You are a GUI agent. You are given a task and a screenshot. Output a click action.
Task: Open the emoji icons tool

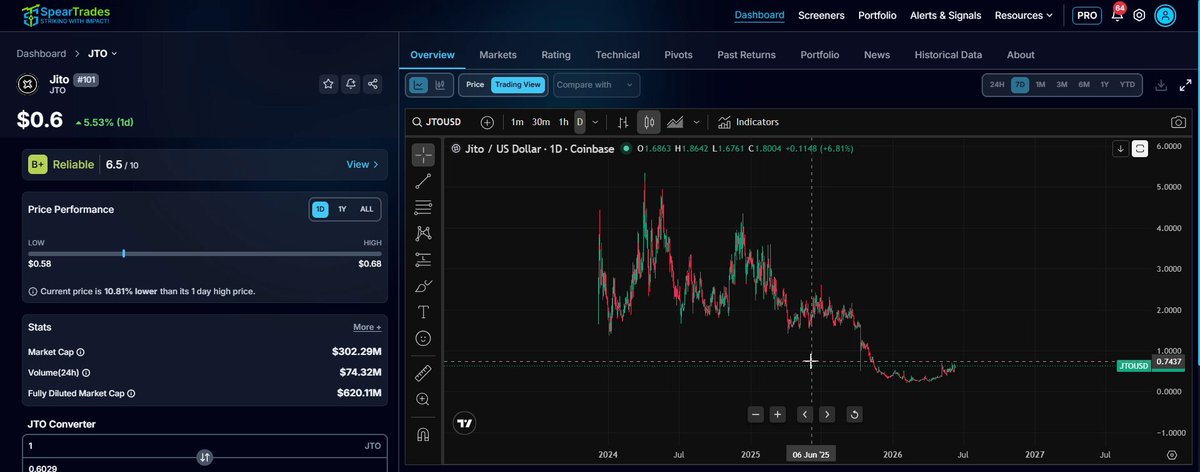pyautogui.click(x=423, y=338)
